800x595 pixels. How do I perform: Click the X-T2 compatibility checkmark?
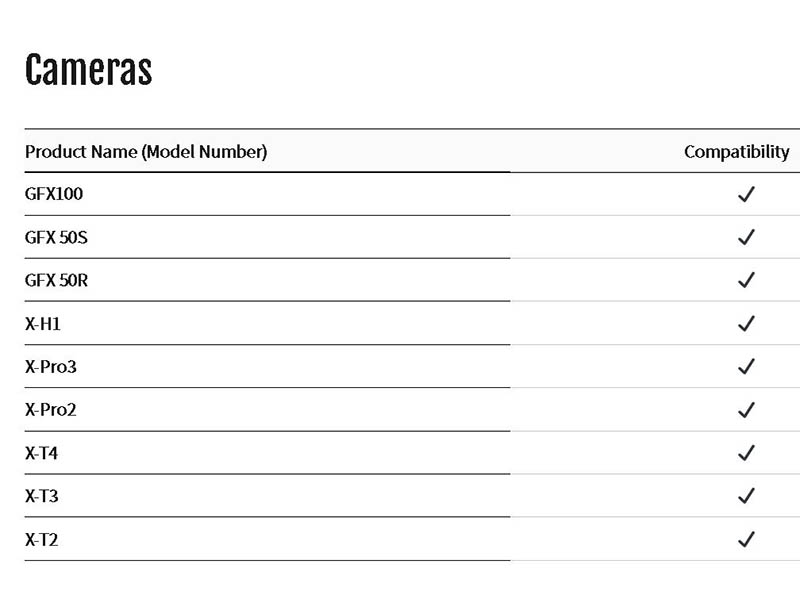[x=746, y=539]
